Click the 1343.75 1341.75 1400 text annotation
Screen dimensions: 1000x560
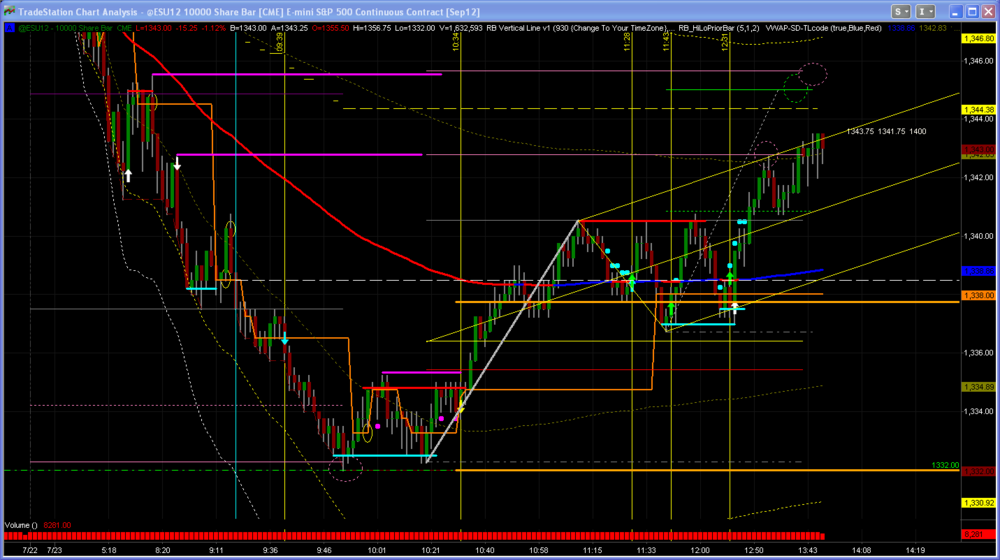pos(886,131)
